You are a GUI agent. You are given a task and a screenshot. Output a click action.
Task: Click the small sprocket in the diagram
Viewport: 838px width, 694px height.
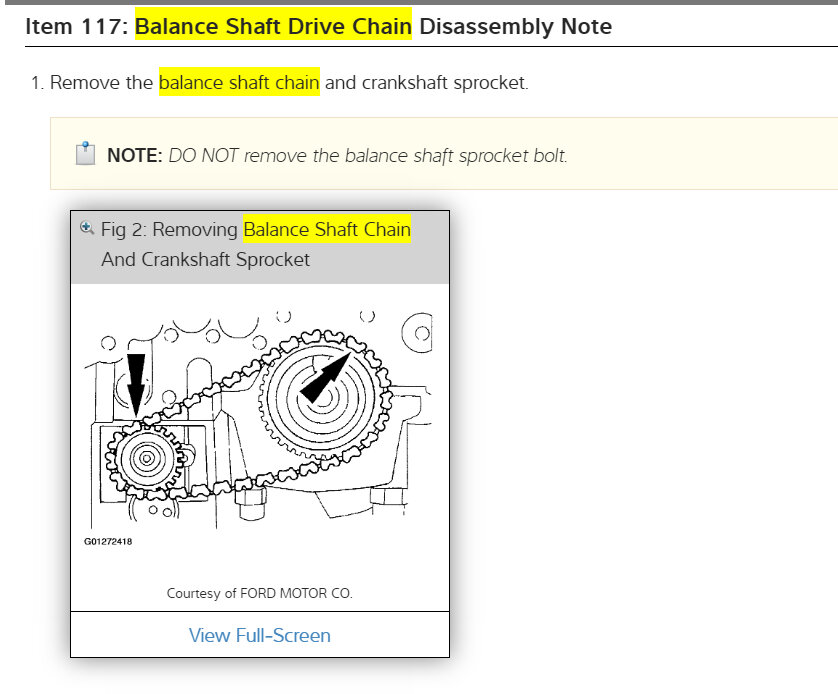[147, 459]
